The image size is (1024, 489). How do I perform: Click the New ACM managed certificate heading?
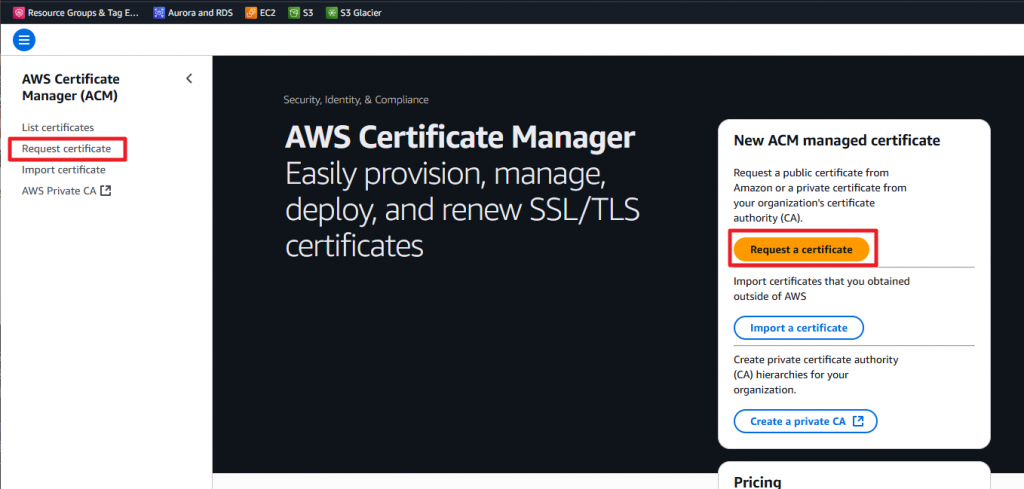(837, 140)
